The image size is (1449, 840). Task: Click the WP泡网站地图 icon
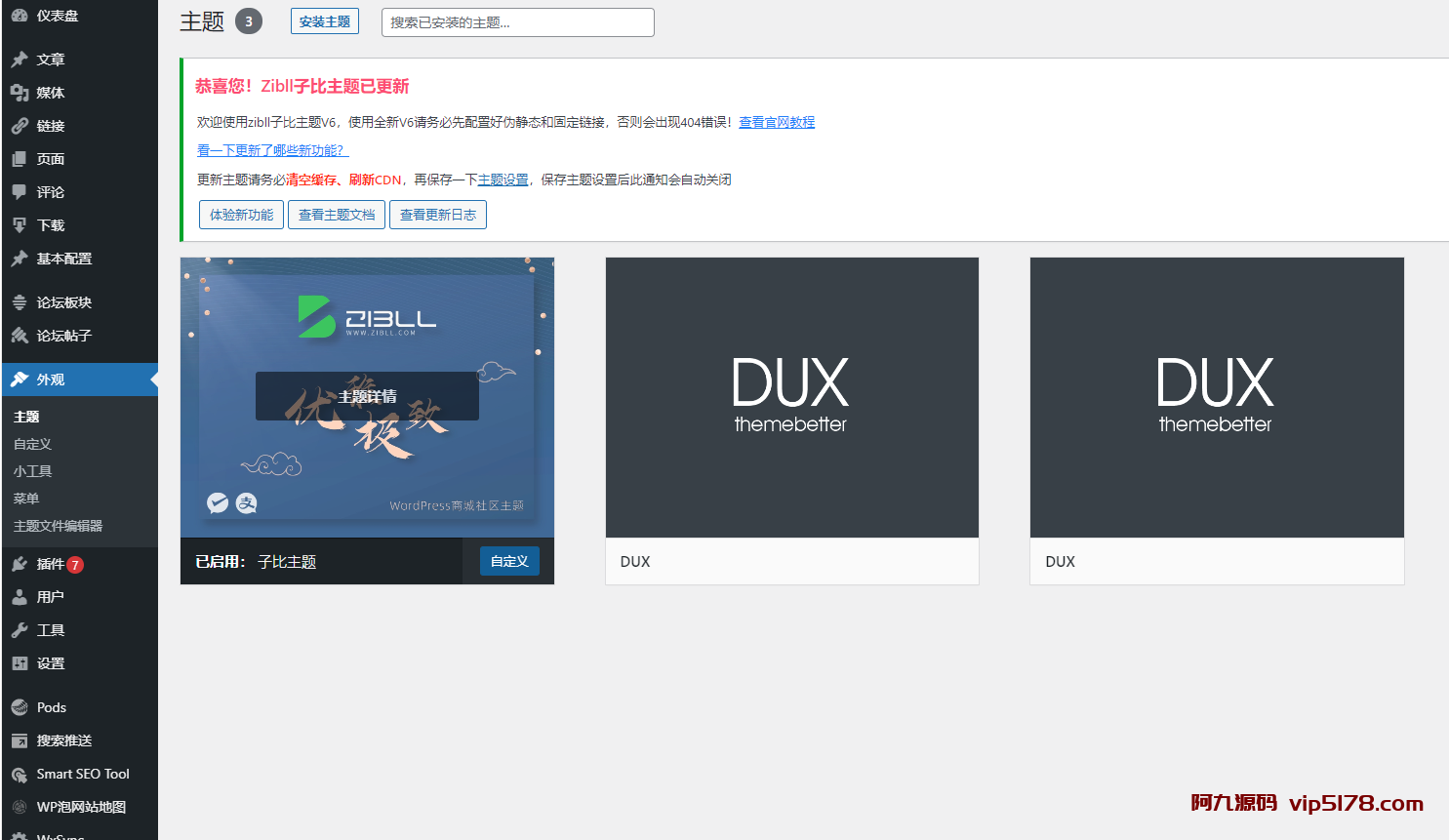(20, 807)
